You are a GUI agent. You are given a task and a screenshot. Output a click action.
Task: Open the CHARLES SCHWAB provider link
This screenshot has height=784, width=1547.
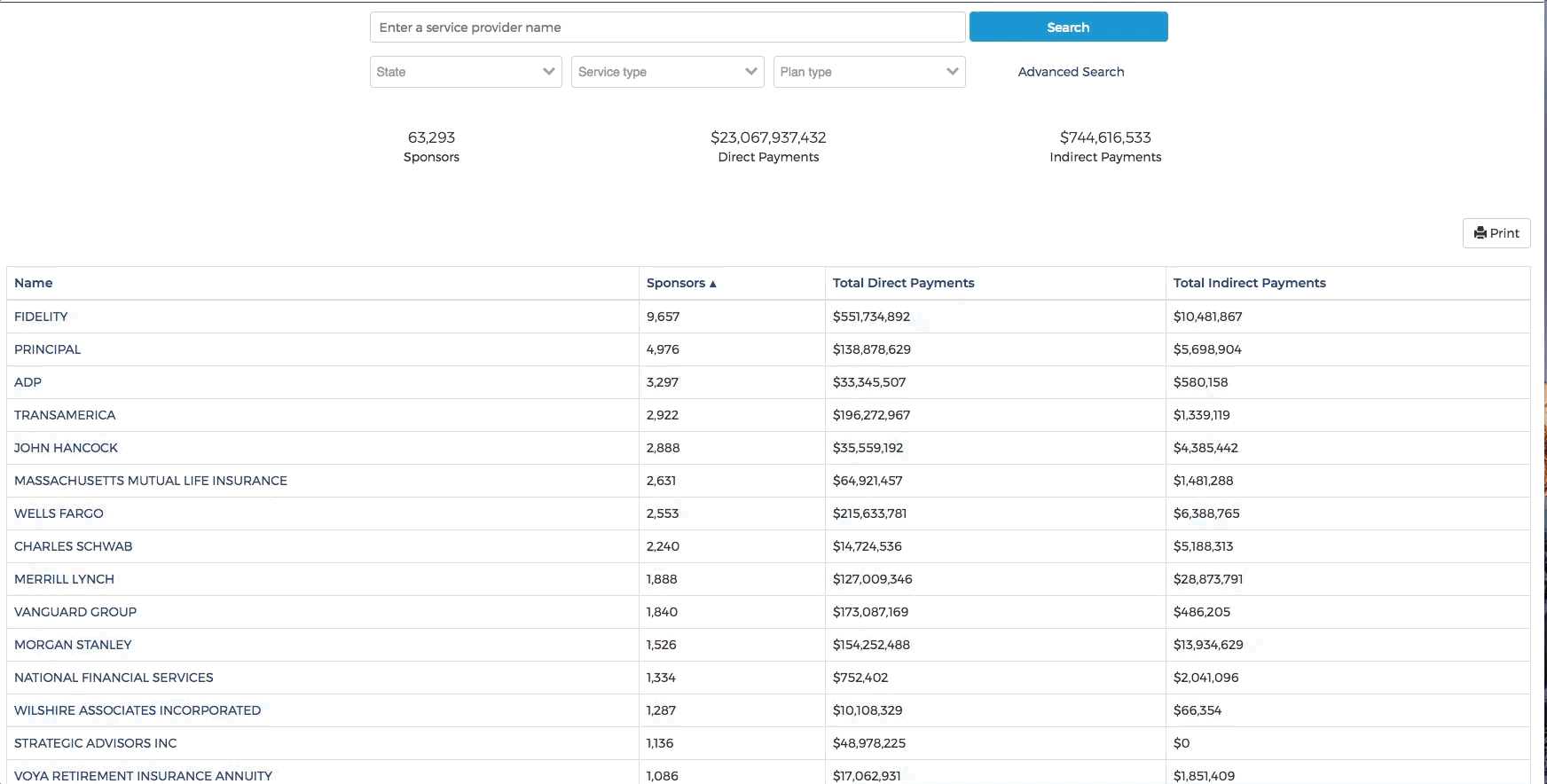coord(73,546)
